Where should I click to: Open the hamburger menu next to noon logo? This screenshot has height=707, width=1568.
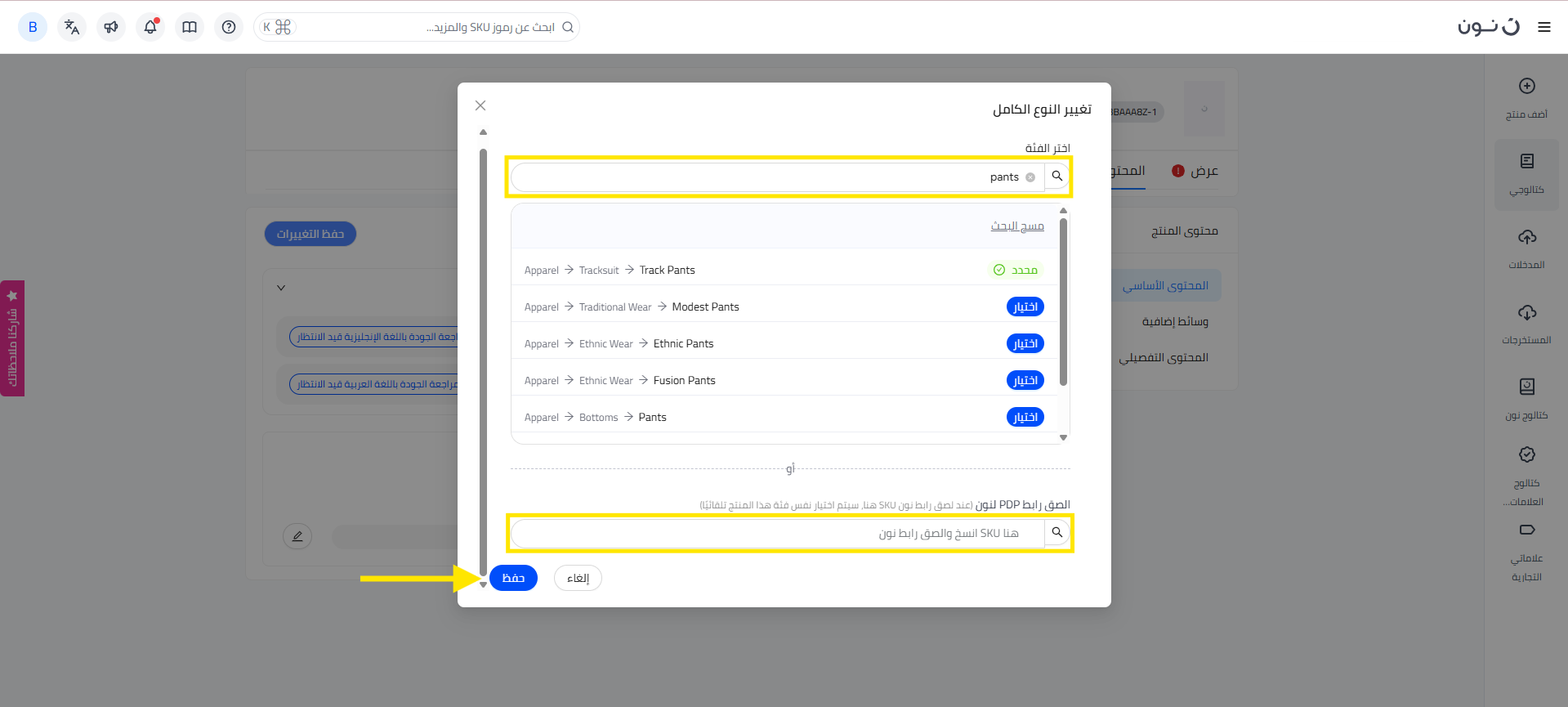coord(1543,27)
